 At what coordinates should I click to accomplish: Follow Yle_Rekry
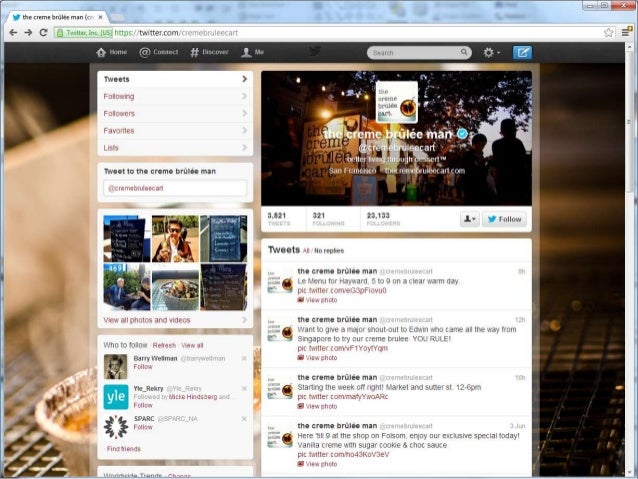143,405
